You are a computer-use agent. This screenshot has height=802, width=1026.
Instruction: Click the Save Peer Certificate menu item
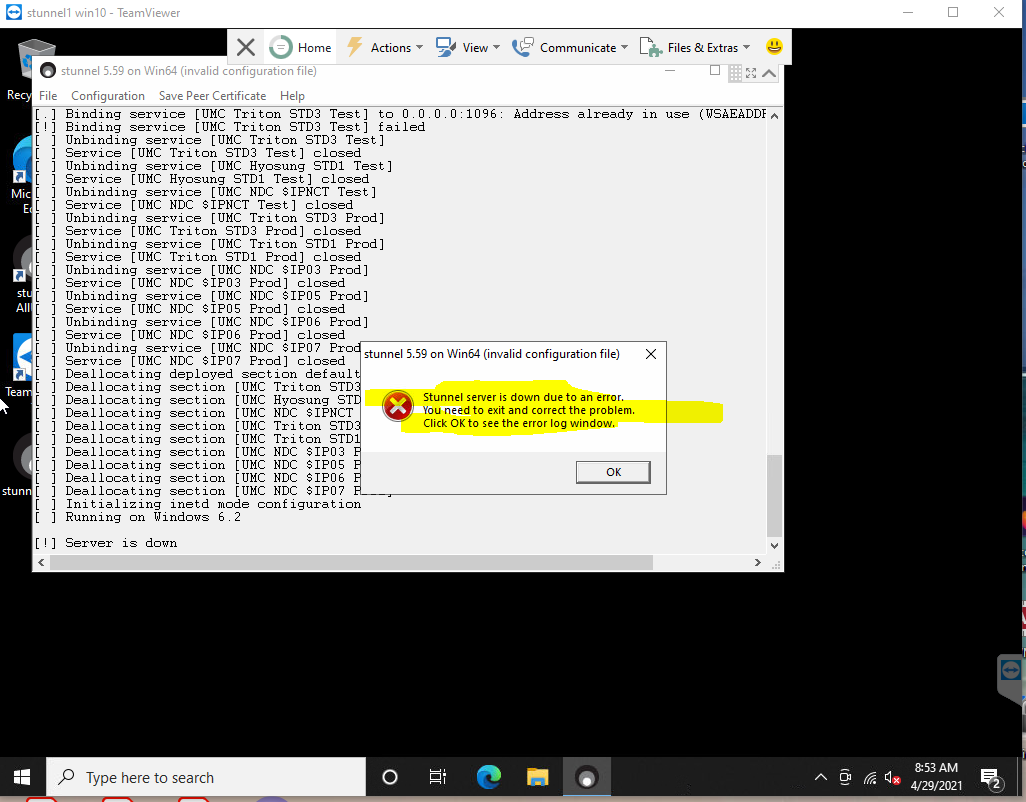tap(212, 96)
